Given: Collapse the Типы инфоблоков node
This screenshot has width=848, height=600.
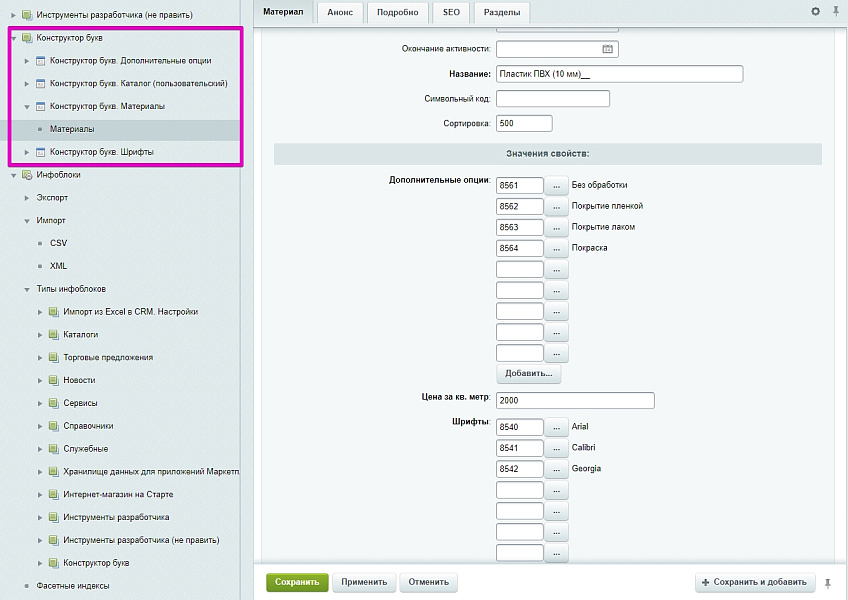Looking at the screenshot, I should click(x=27, y=289).
